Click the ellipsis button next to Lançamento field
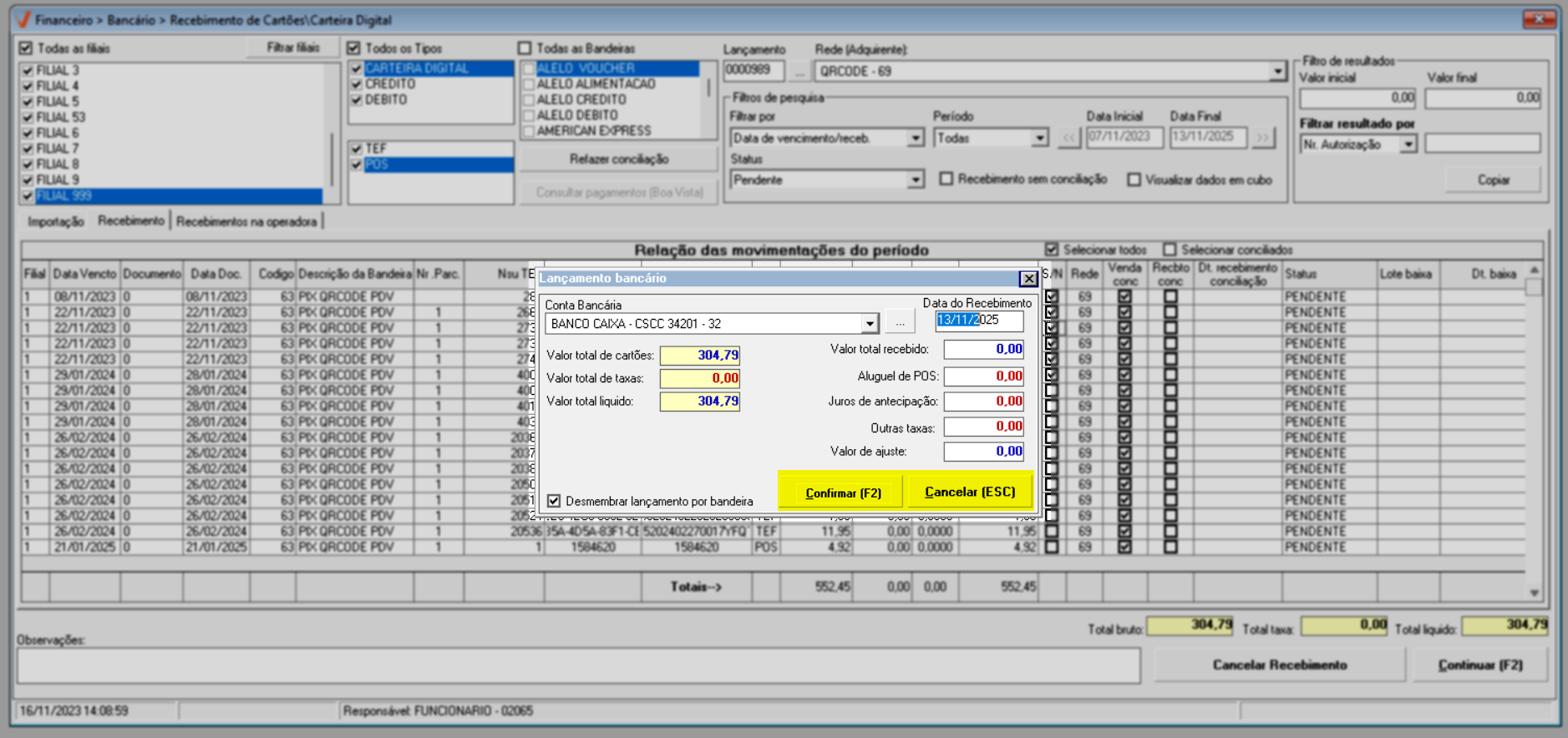Viewport: 1568px width, 738px height. click(799, 72)
